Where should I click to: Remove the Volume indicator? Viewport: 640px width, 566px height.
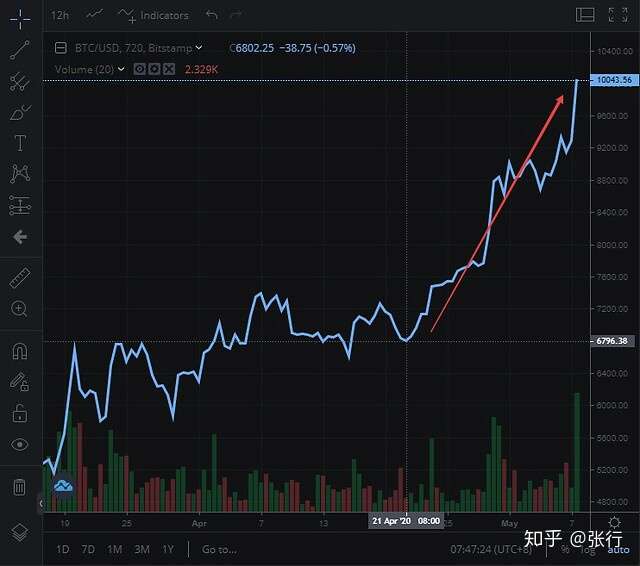pos(169,69)
